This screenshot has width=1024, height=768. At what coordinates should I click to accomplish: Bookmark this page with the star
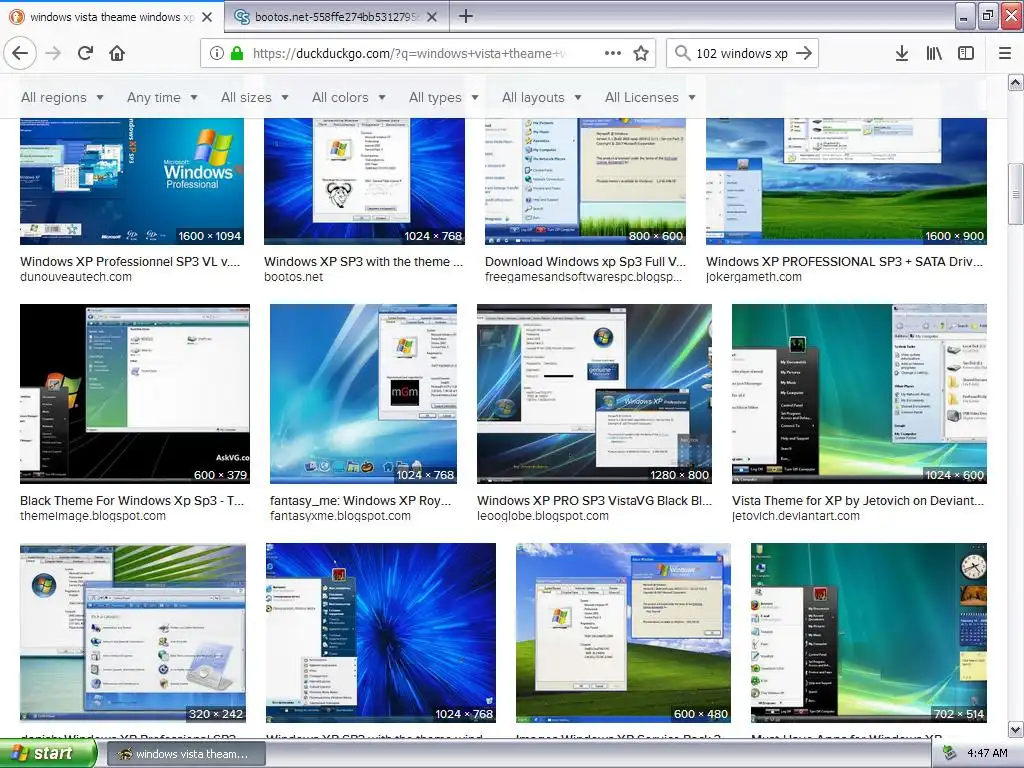(641, 53)
